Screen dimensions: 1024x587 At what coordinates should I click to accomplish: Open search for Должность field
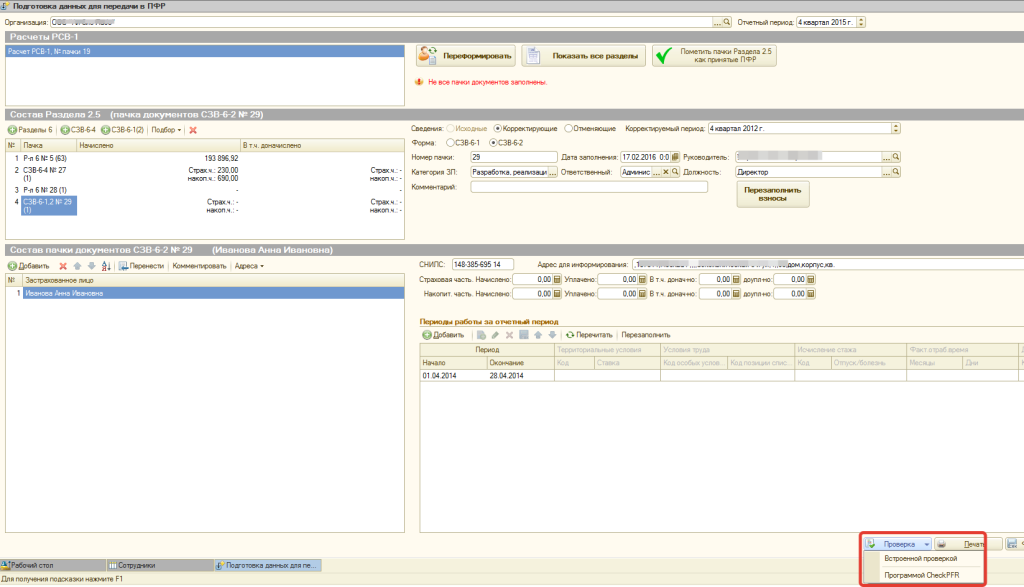pos(896,172)
